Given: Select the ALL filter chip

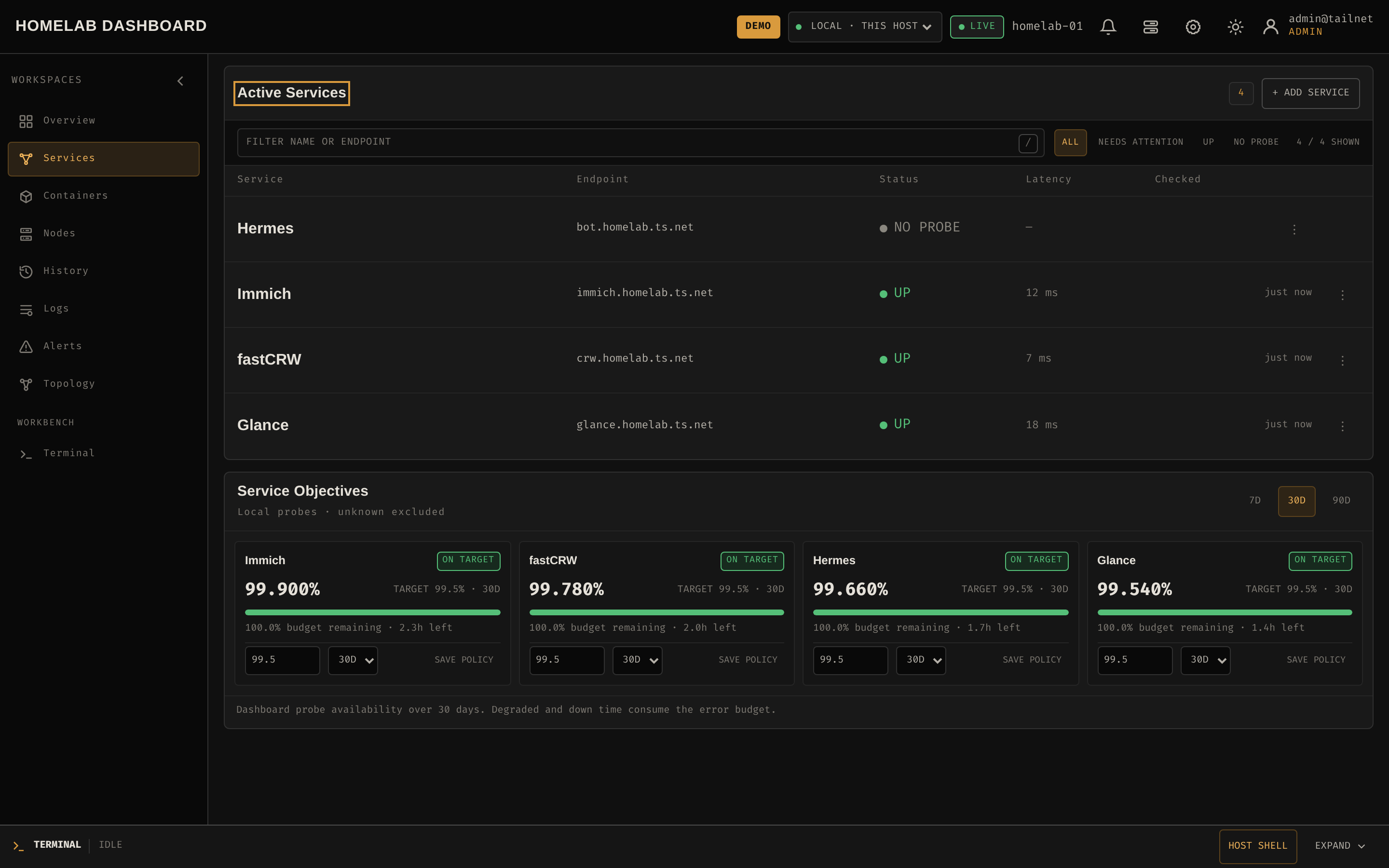Looking at the screenshot, I should 1070,142.
